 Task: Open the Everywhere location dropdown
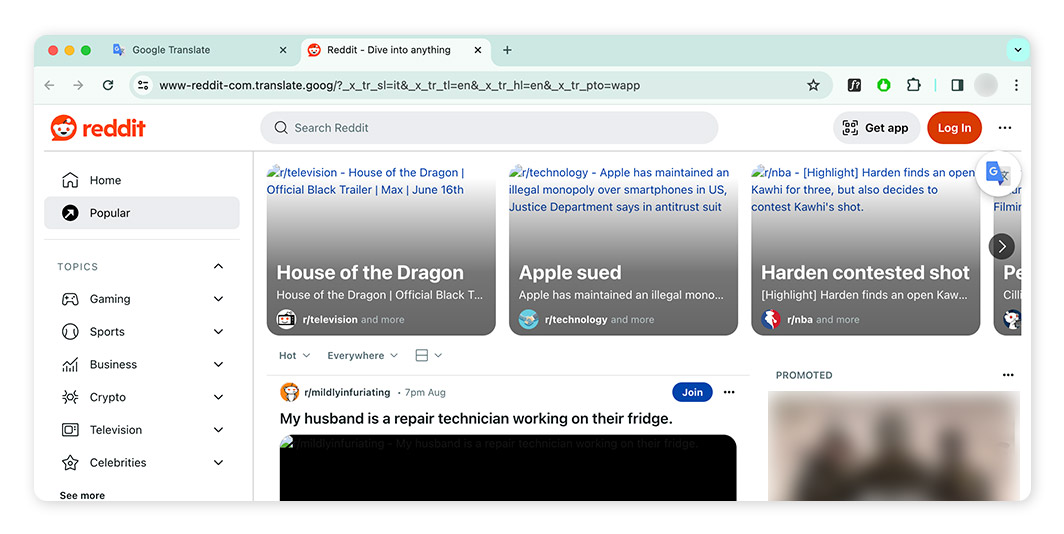[x=362, y=355]
